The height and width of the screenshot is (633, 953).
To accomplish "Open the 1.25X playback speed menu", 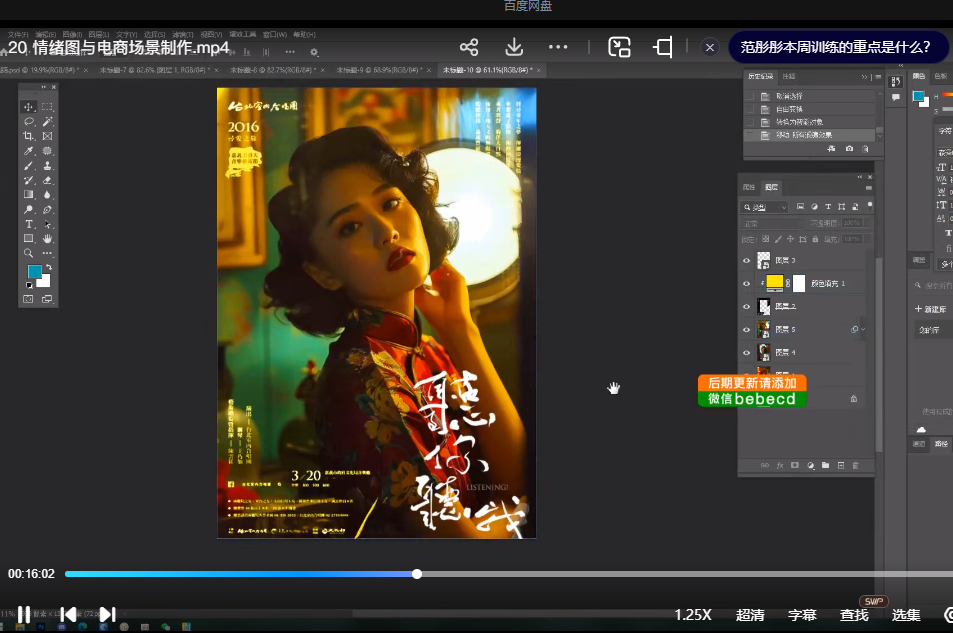I will click(693, 615).
